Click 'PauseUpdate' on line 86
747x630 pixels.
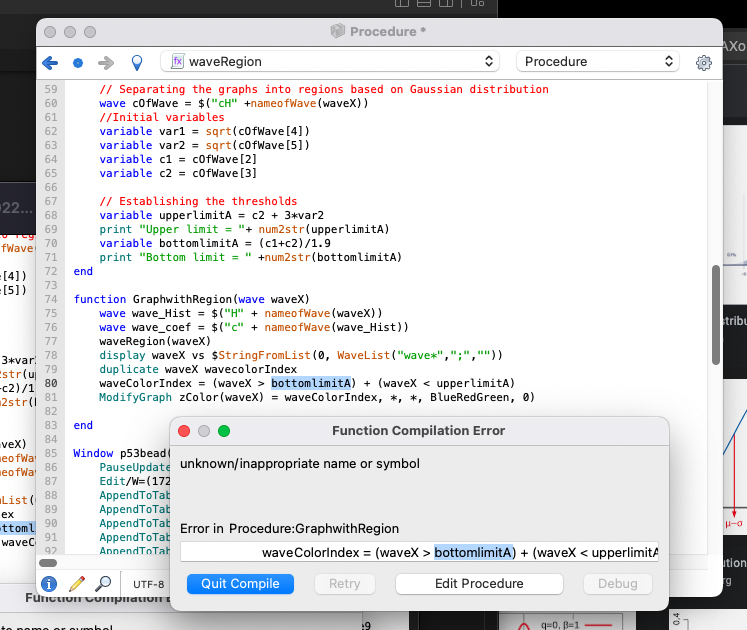coord(134,467)
